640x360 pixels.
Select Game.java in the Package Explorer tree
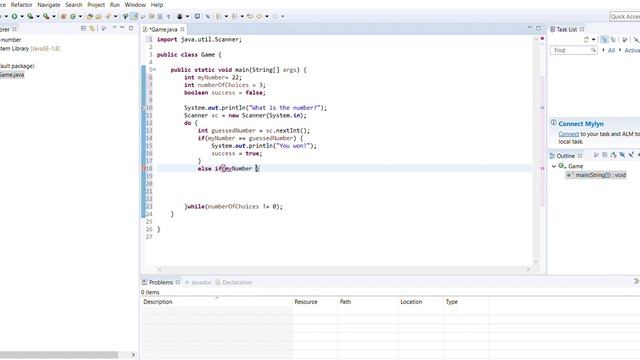[x=11, y=75]
